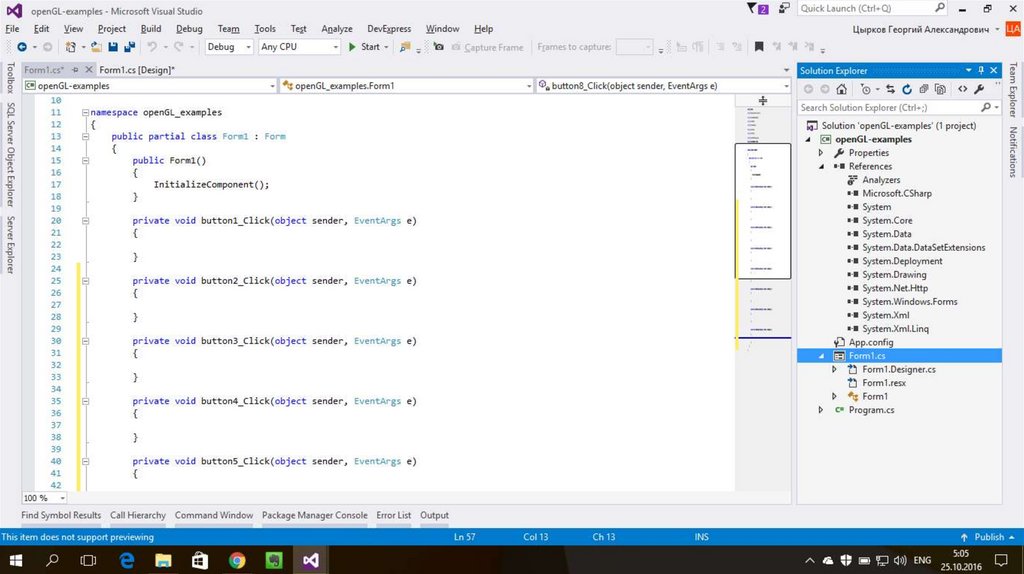Click the Save All toolbar icon
This screenshot has width=1024, height=574.
pos(130,47)
